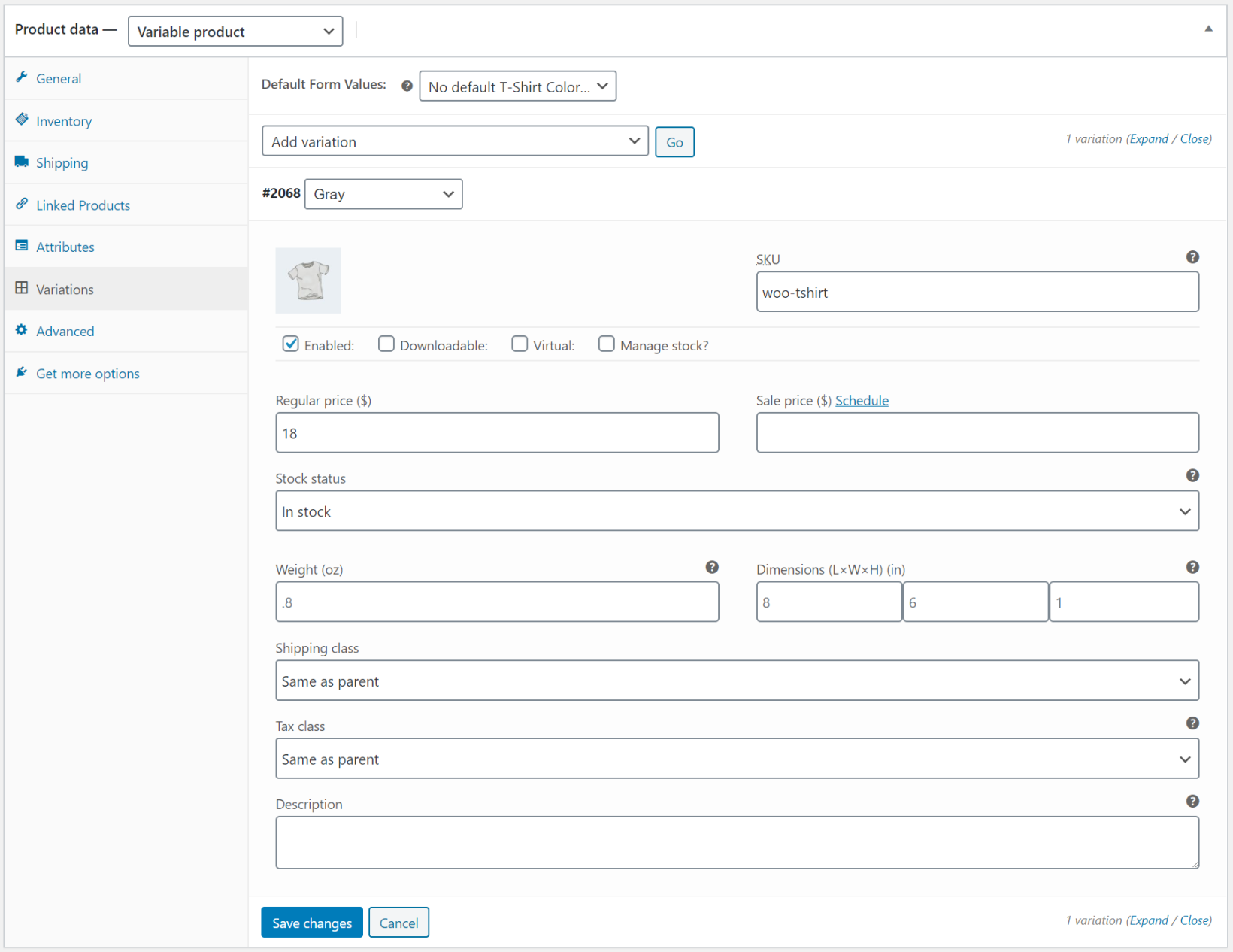Check the Downloadable checkbox

[386, 344]
